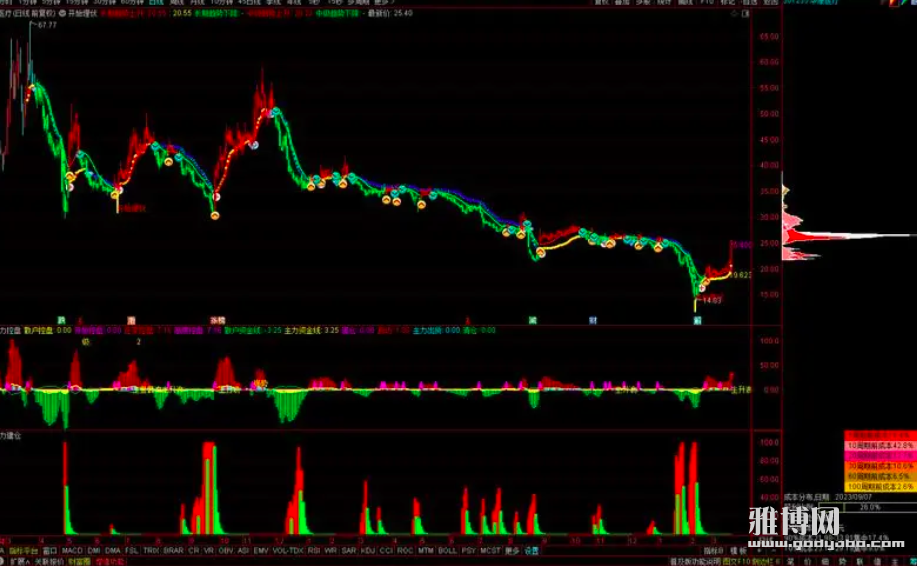Switch to the OBV indicator

(226, 550)
